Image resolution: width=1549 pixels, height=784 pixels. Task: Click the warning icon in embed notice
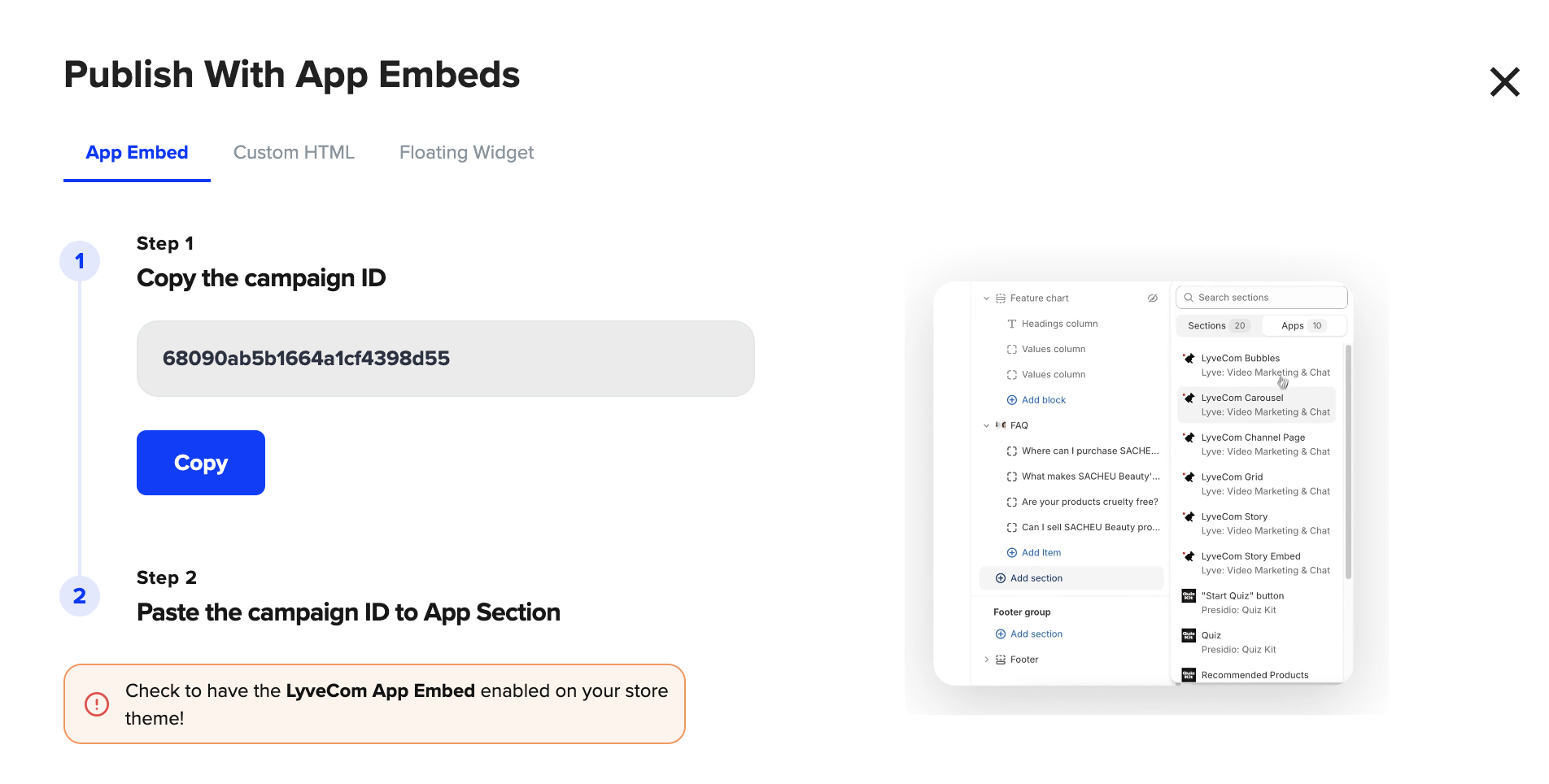(x=97, y=704)
